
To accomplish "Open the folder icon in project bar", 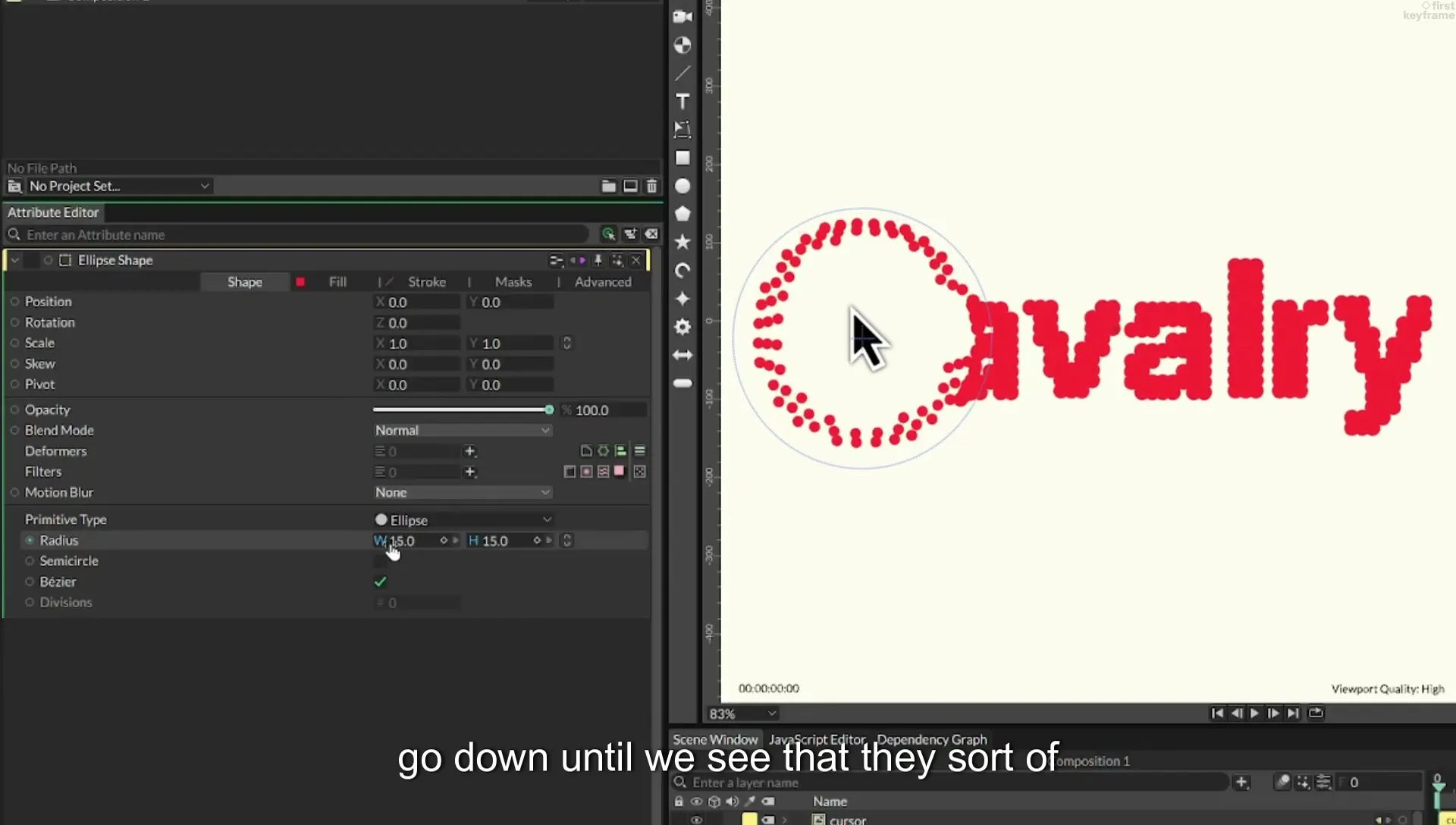I will click(x=608, y=186).
